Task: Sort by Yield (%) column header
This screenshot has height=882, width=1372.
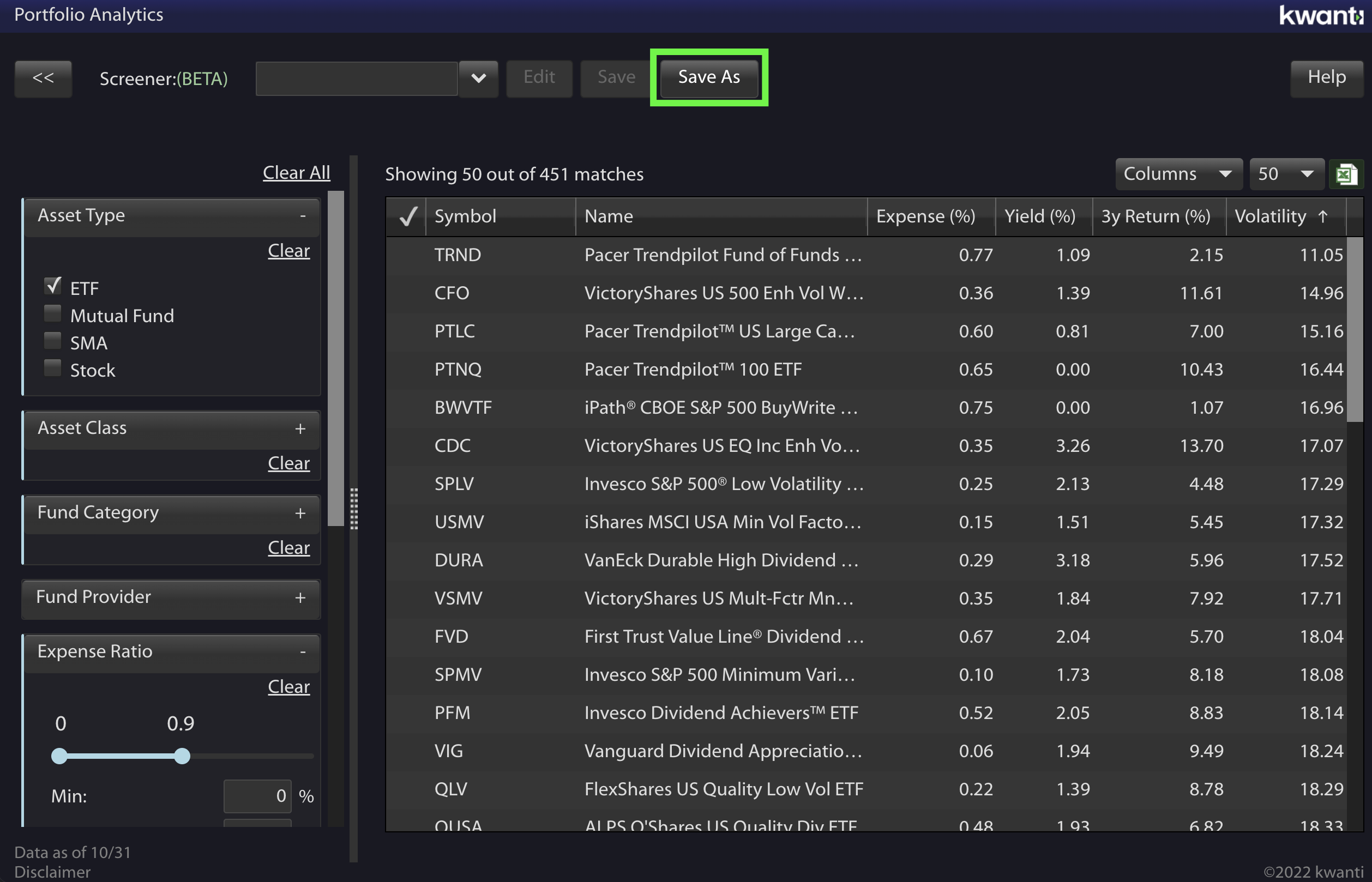Action: coord(1044,216)
